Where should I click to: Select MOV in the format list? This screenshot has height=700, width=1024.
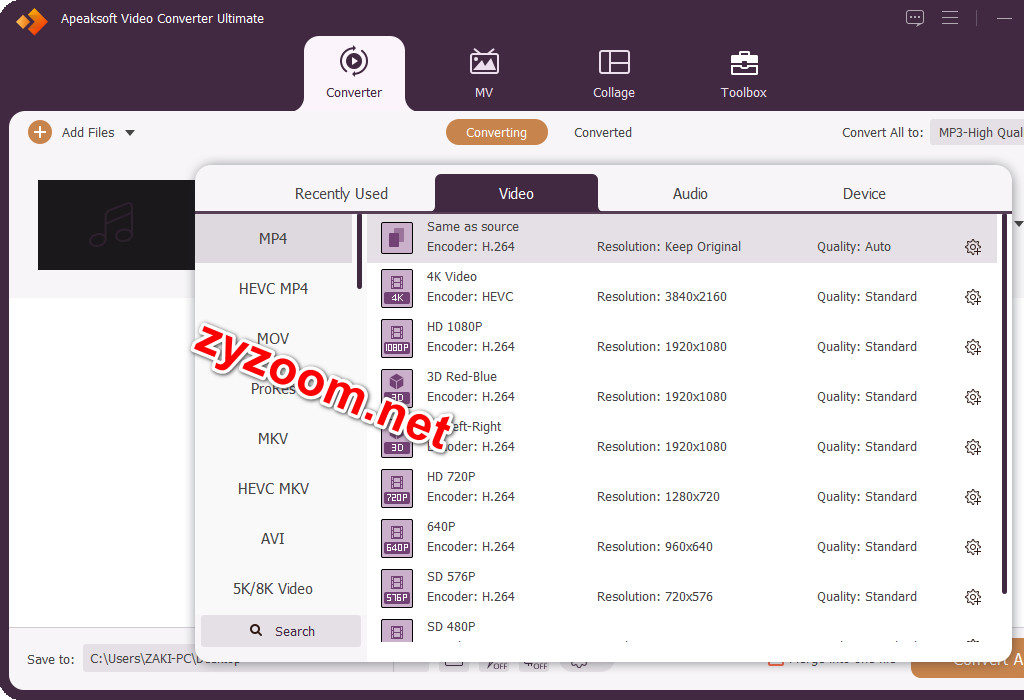coord(274,339)
